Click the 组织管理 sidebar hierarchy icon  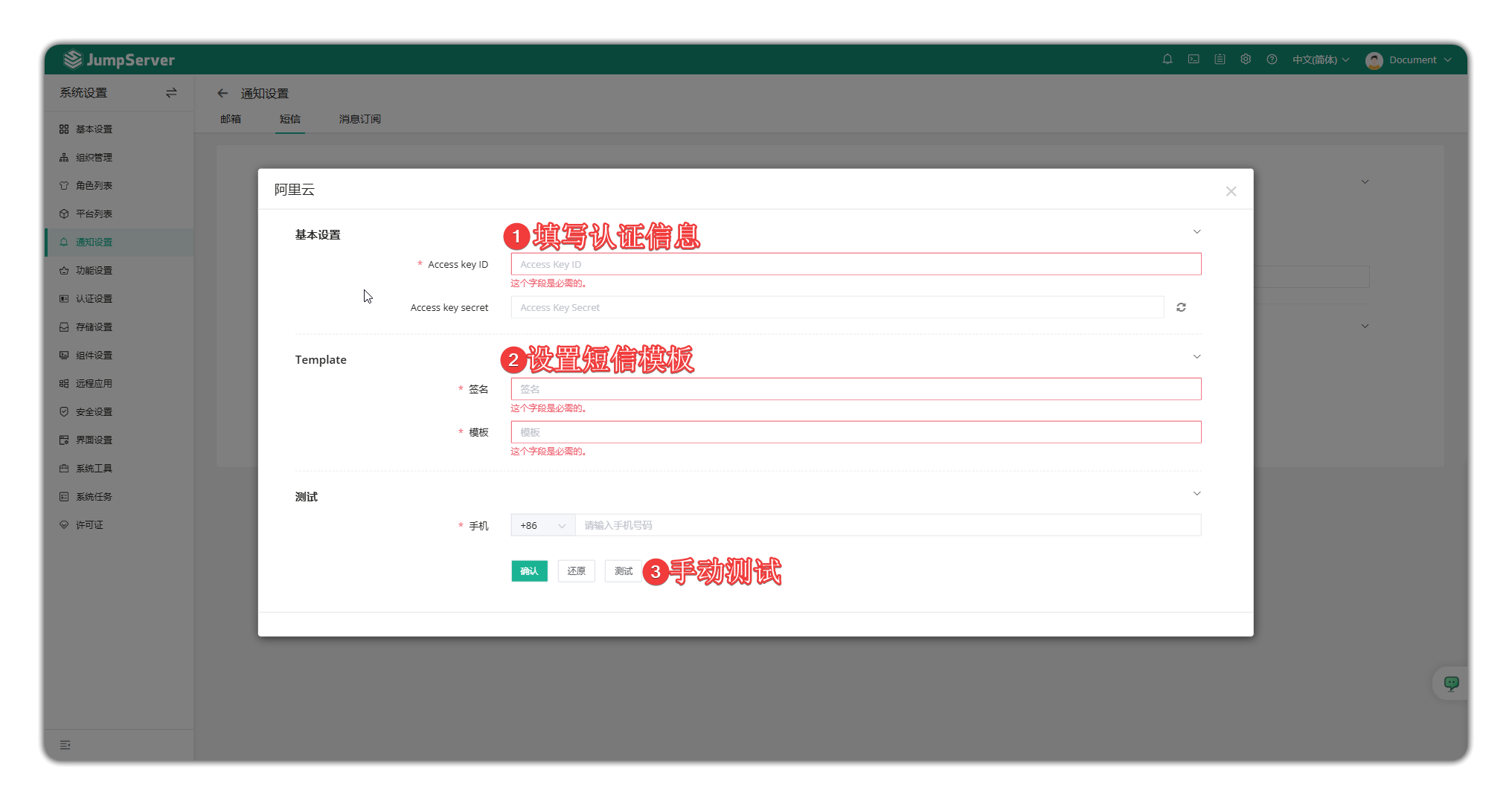coord(64,158)
